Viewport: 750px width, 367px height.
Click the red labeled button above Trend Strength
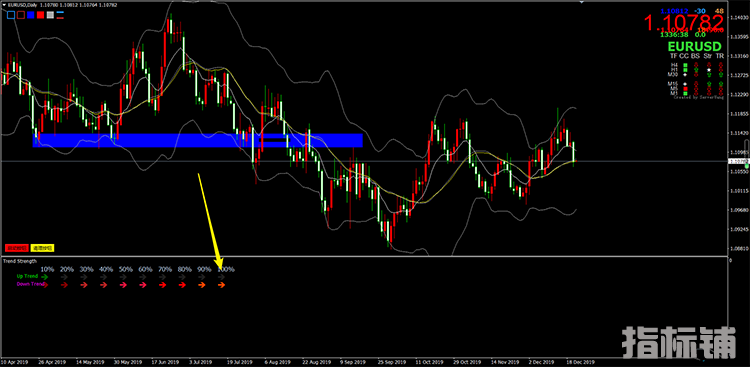(x=17, y=248)
